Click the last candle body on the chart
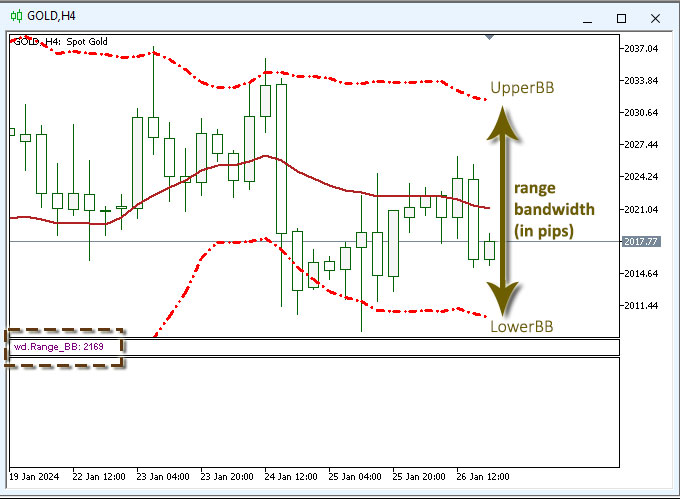The width and height of the screenshot is (680, 499). pyautogui.click(x=490, y=251)
